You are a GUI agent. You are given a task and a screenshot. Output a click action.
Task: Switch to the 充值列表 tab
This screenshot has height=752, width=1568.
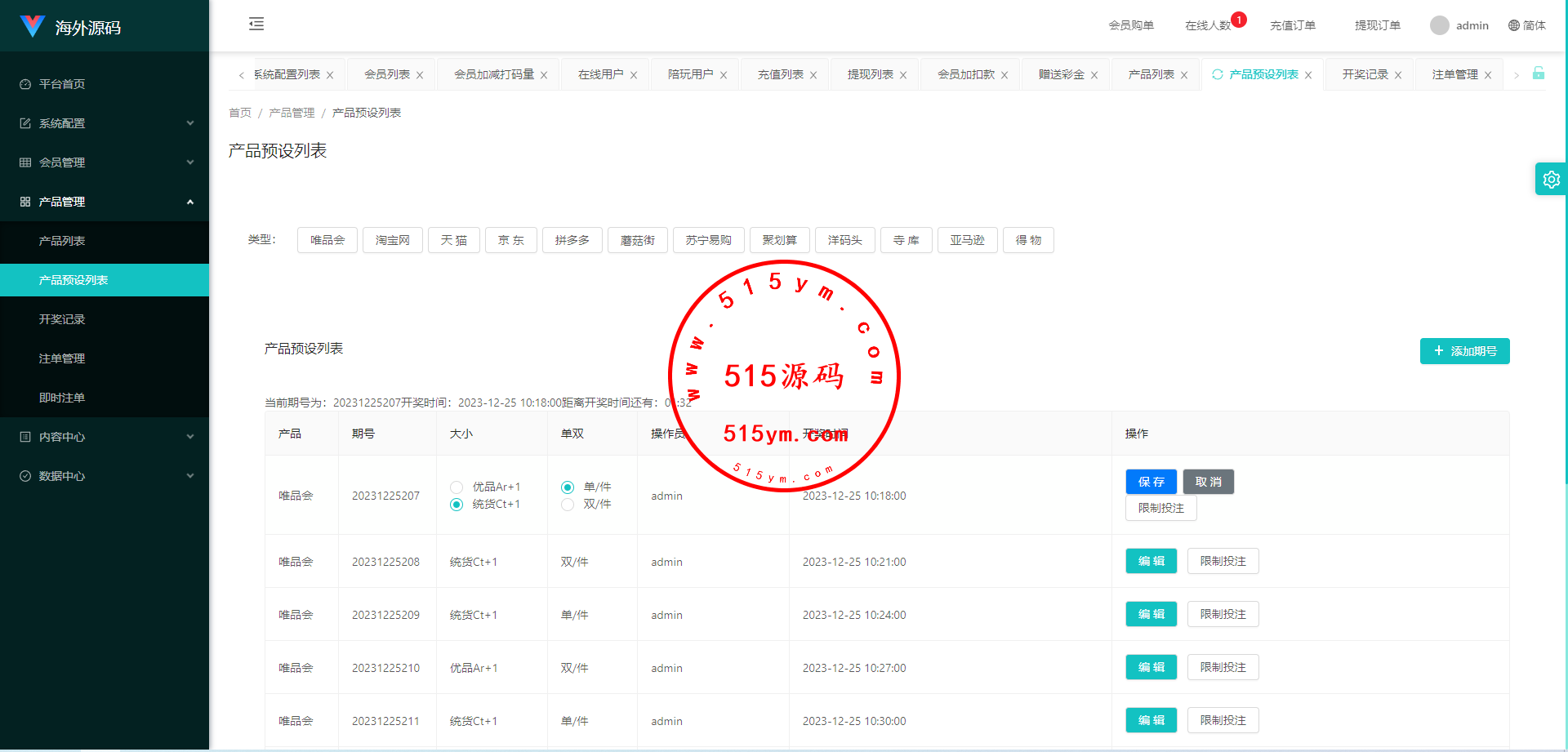[780, 74]
